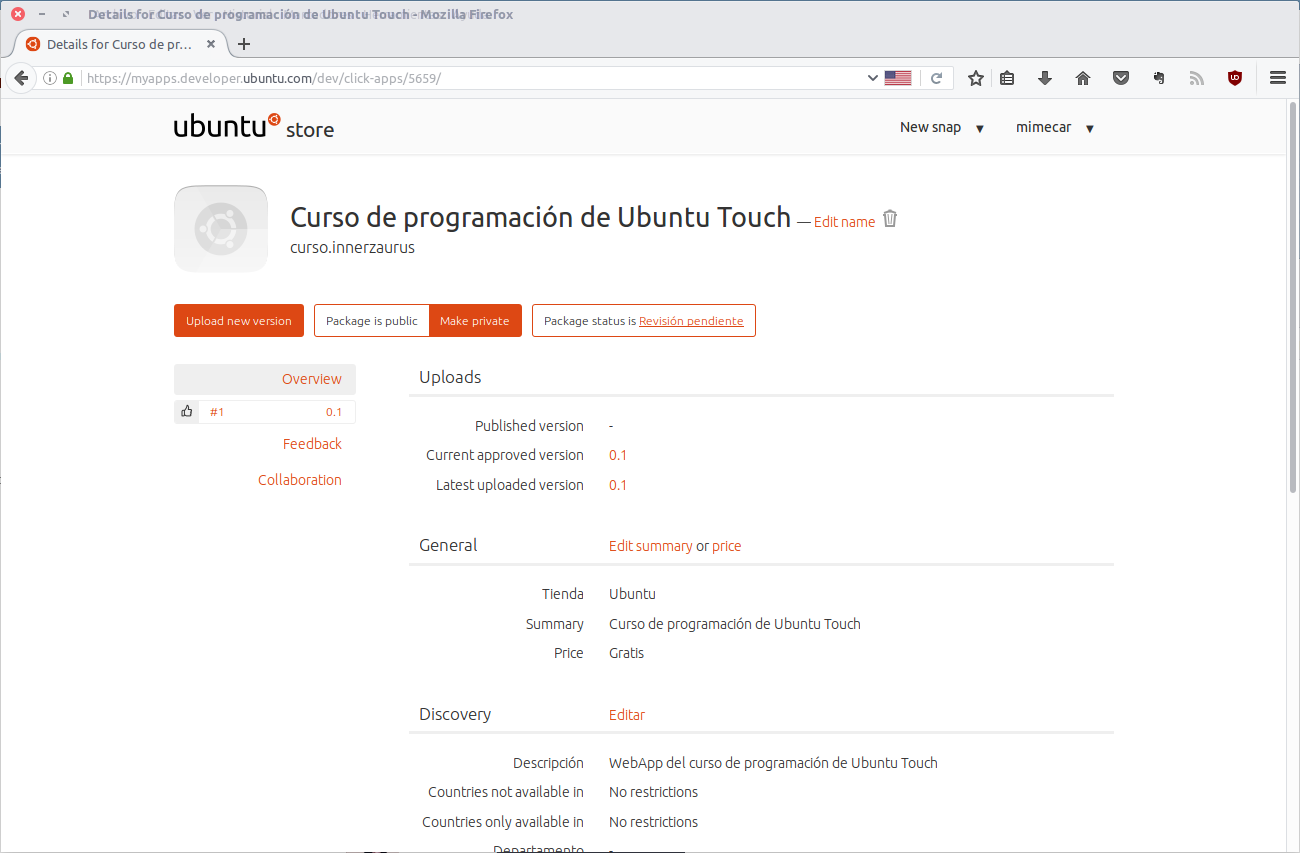
Task: Click the Edit name link
Action: [844, 222]
